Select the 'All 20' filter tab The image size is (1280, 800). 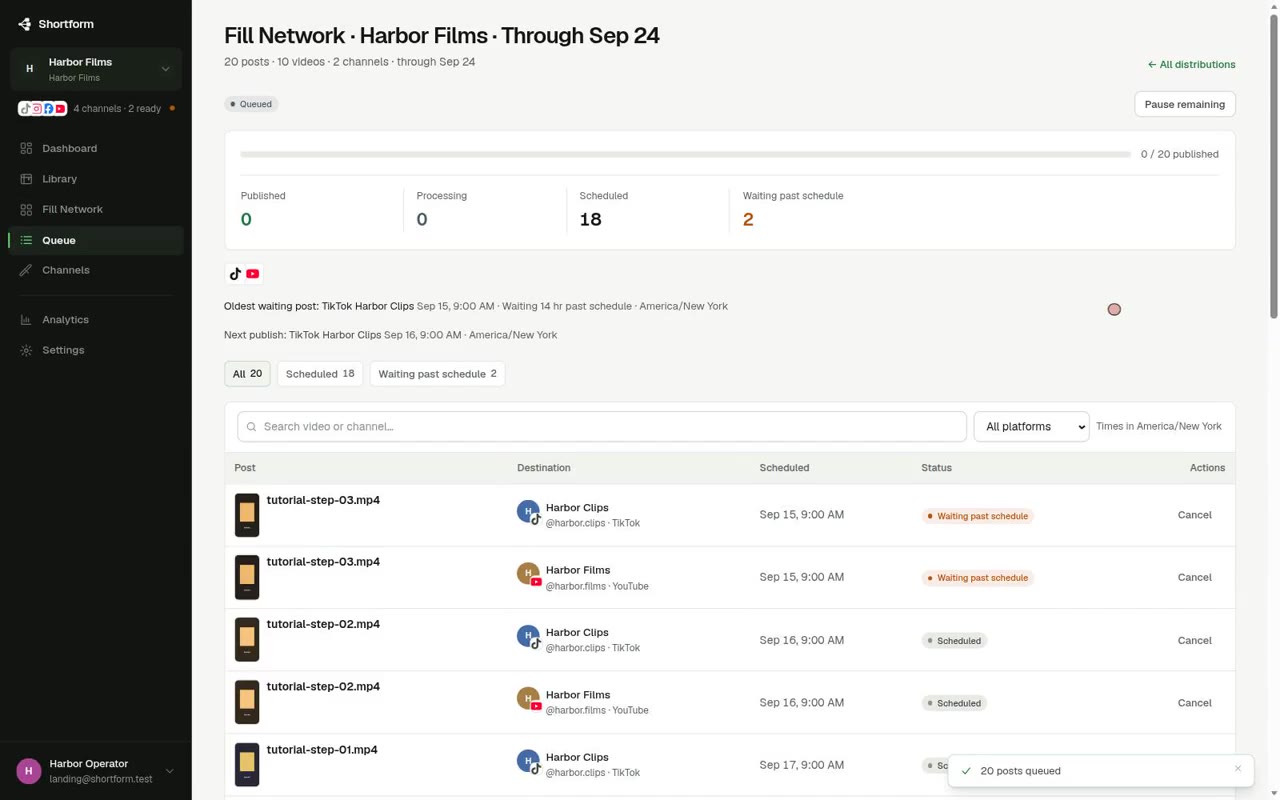click(x=247, y=374)
